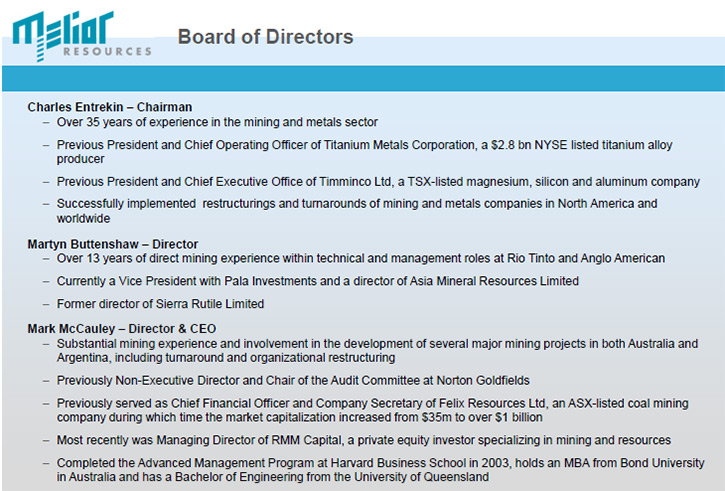Screen dimensions: 725x491
Task: Click the RMM Capital Managing Director line
Action: (364, 440)
